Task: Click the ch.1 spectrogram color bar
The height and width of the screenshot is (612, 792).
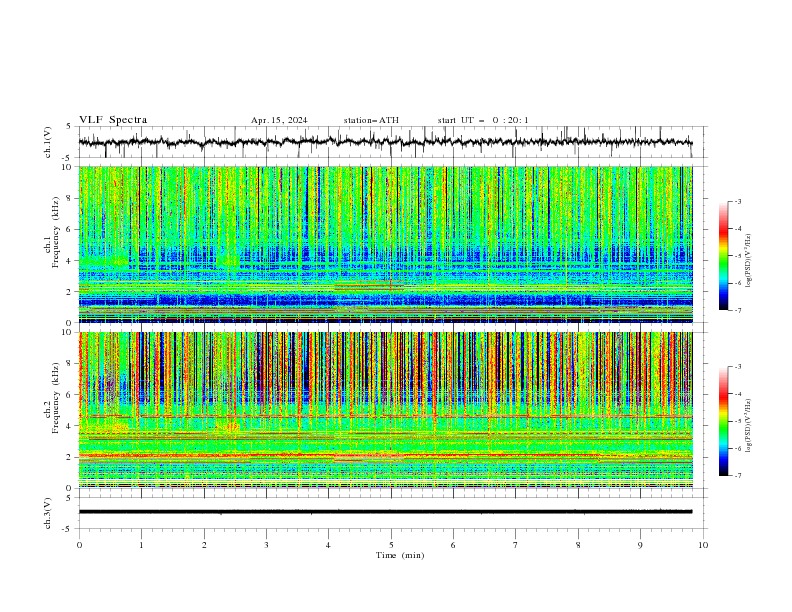Action: pos(724,256)
